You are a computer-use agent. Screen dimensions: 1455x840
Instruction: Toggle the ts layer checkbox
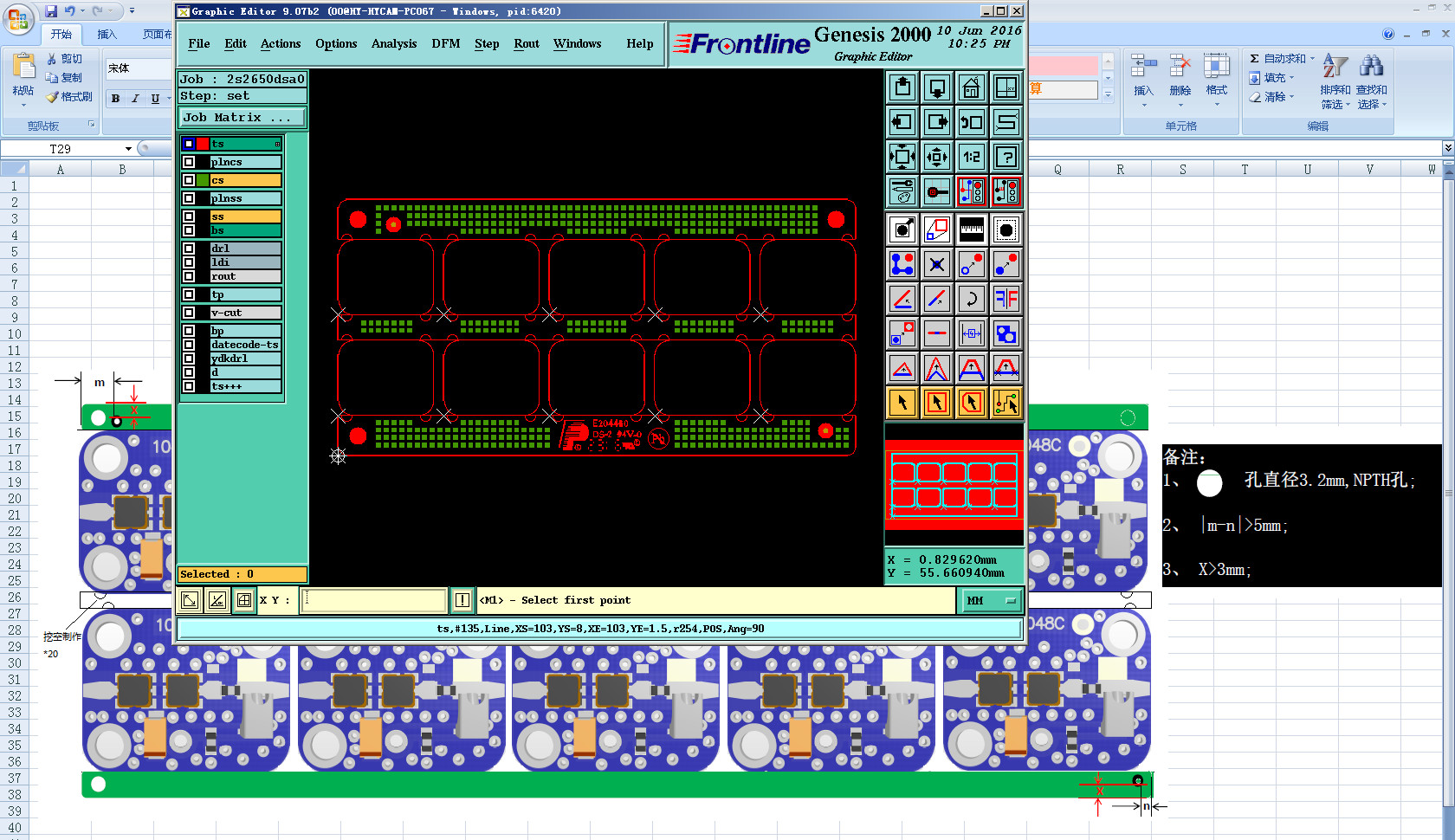pyautogui.click(x=189, y=144)
